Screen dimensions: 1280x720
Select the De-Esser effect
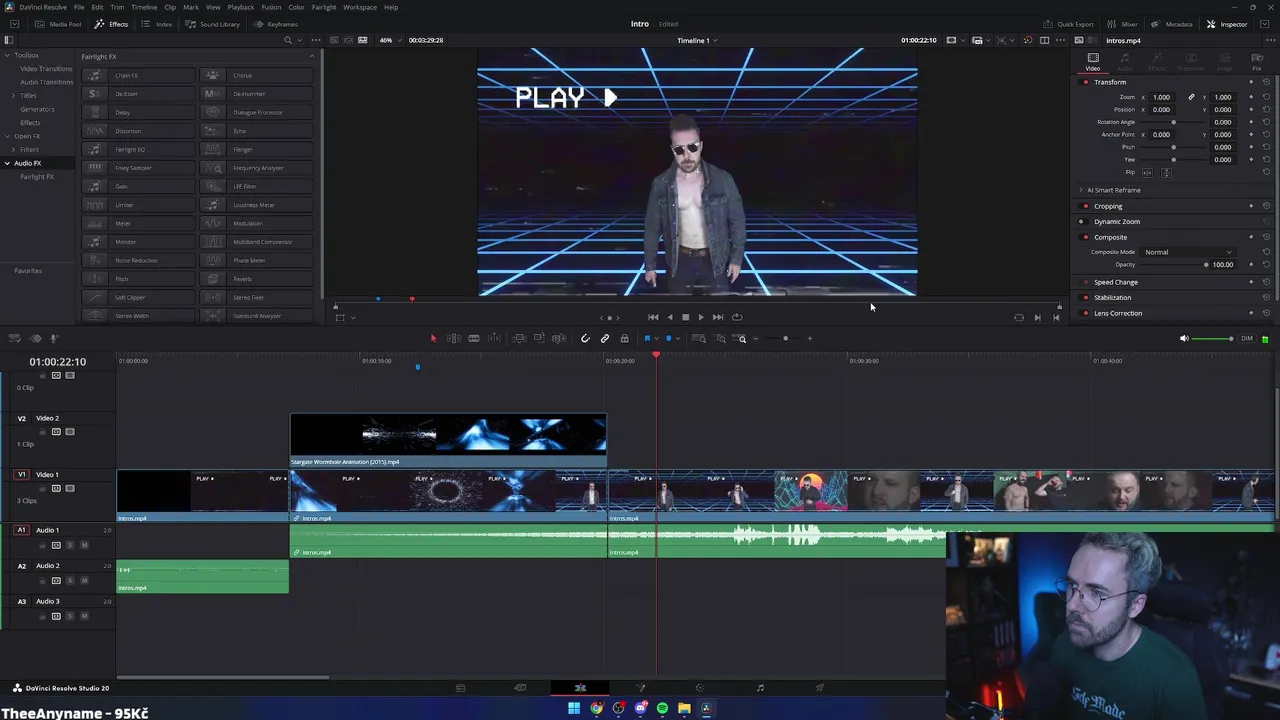coord(138,94)
